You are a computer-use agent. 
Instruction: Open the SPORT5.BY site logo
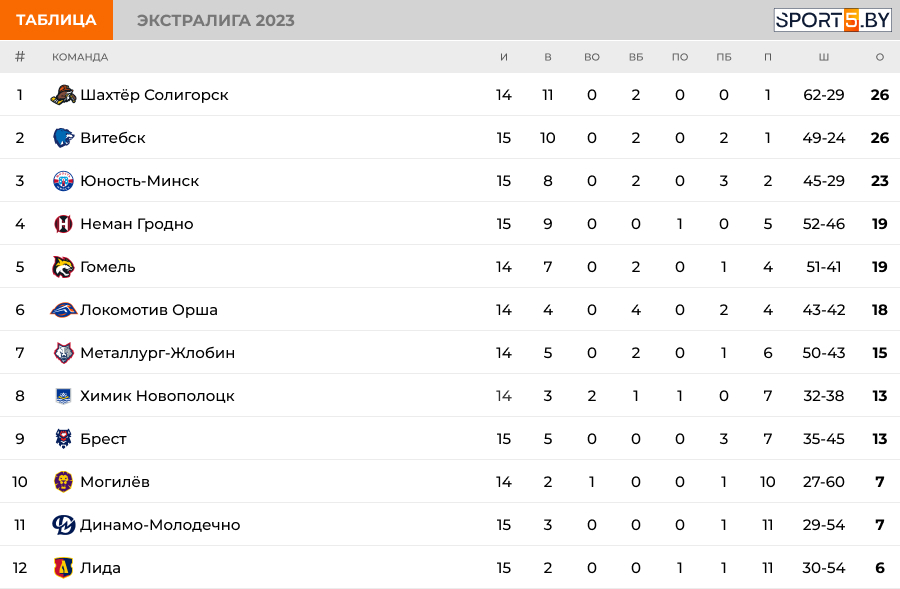pyautogui.click(x=832, y=20)
